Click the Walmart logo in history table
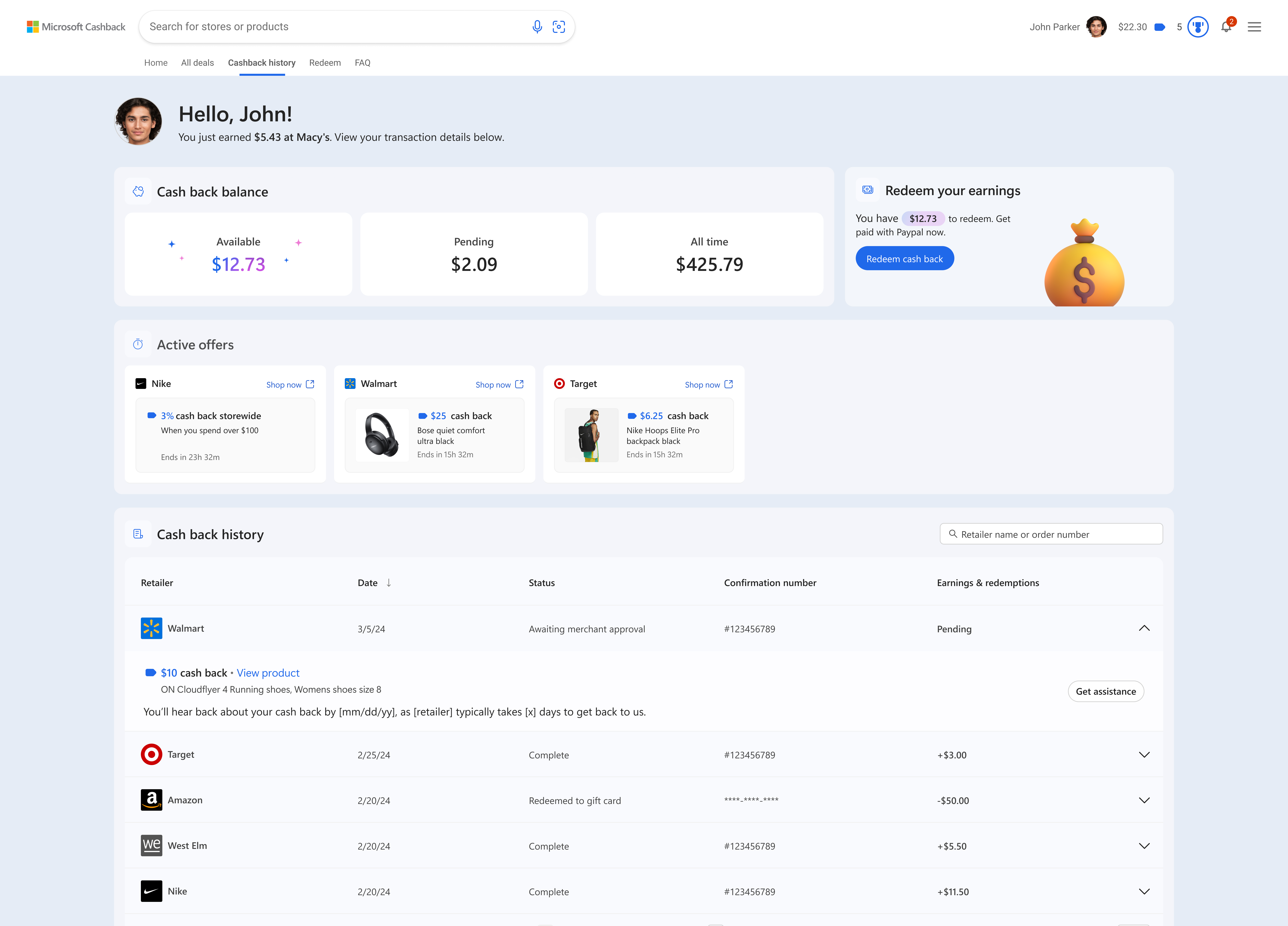This screenshot has height=926, width=1288. click(152, 628)
